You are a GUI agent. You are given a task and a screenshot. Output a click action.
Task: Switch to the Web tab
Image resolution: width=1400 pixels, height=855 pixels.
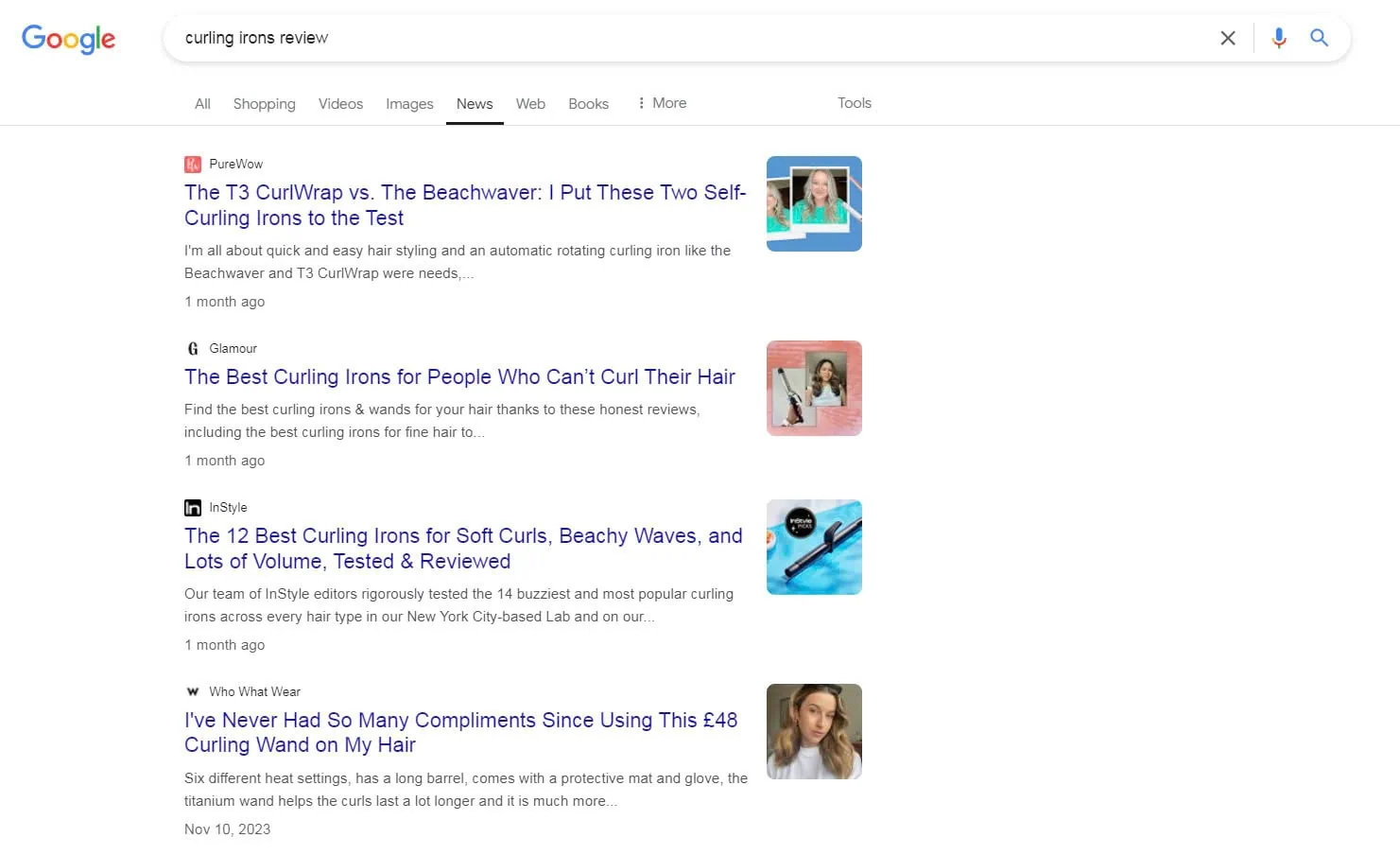(x=530, y=104)
